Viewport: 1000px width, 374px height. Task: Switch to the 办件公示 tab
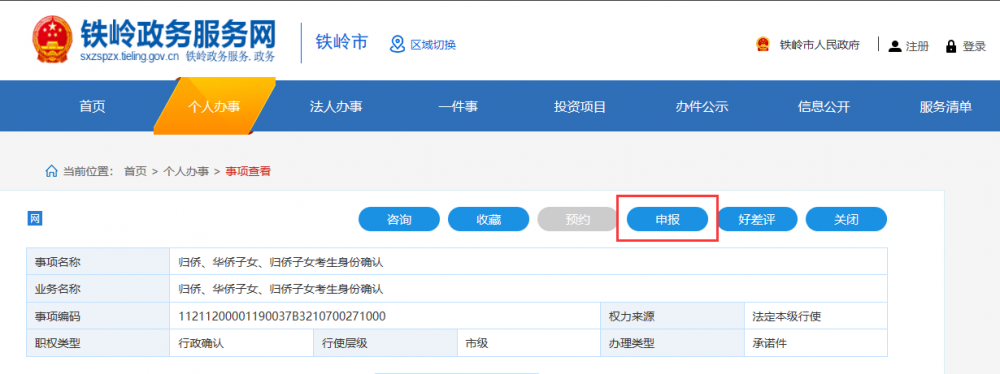[702, 107]
